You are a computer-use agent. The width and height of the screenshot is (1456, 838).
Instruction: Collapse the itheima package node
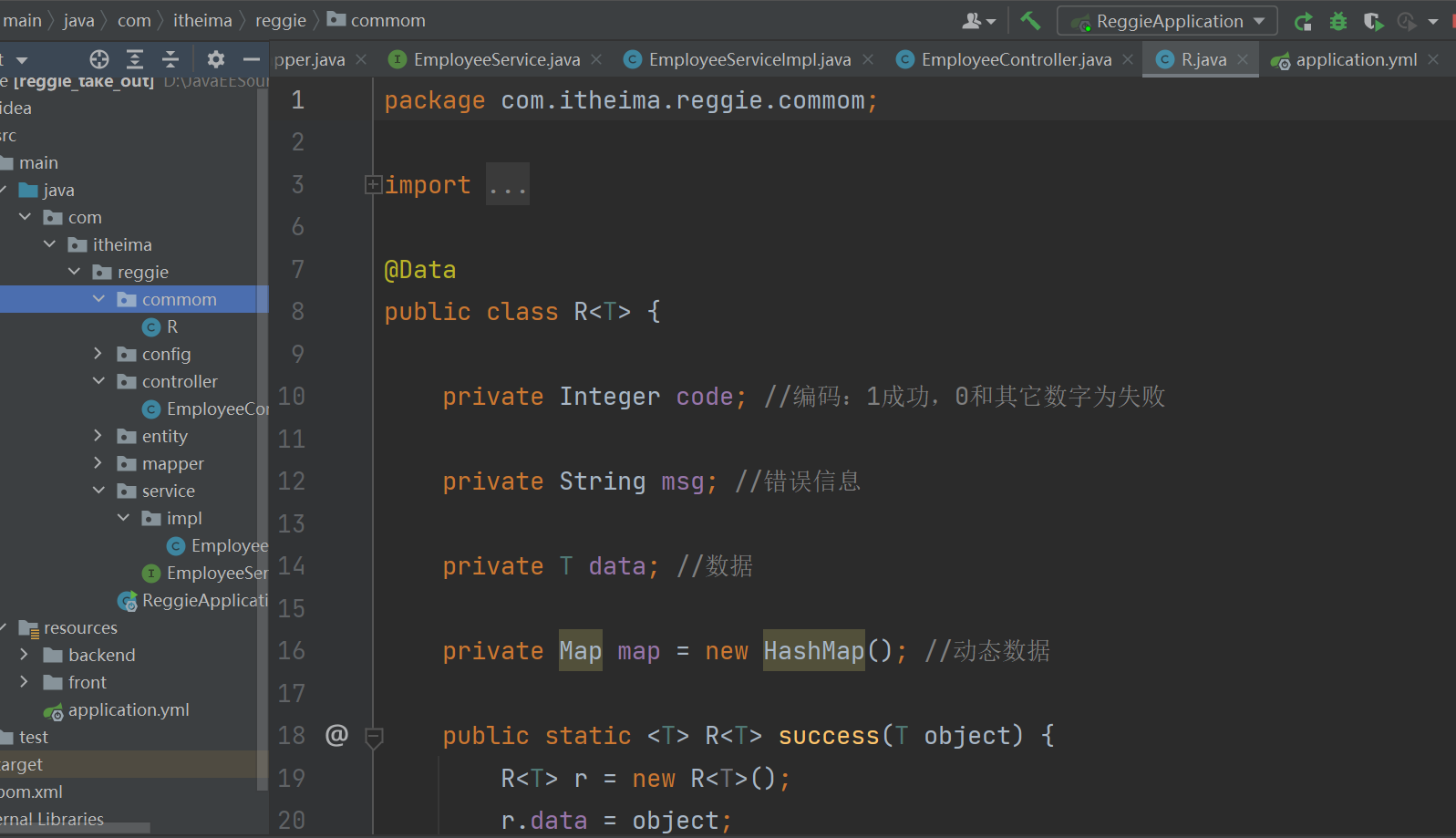tap(50, 244)
